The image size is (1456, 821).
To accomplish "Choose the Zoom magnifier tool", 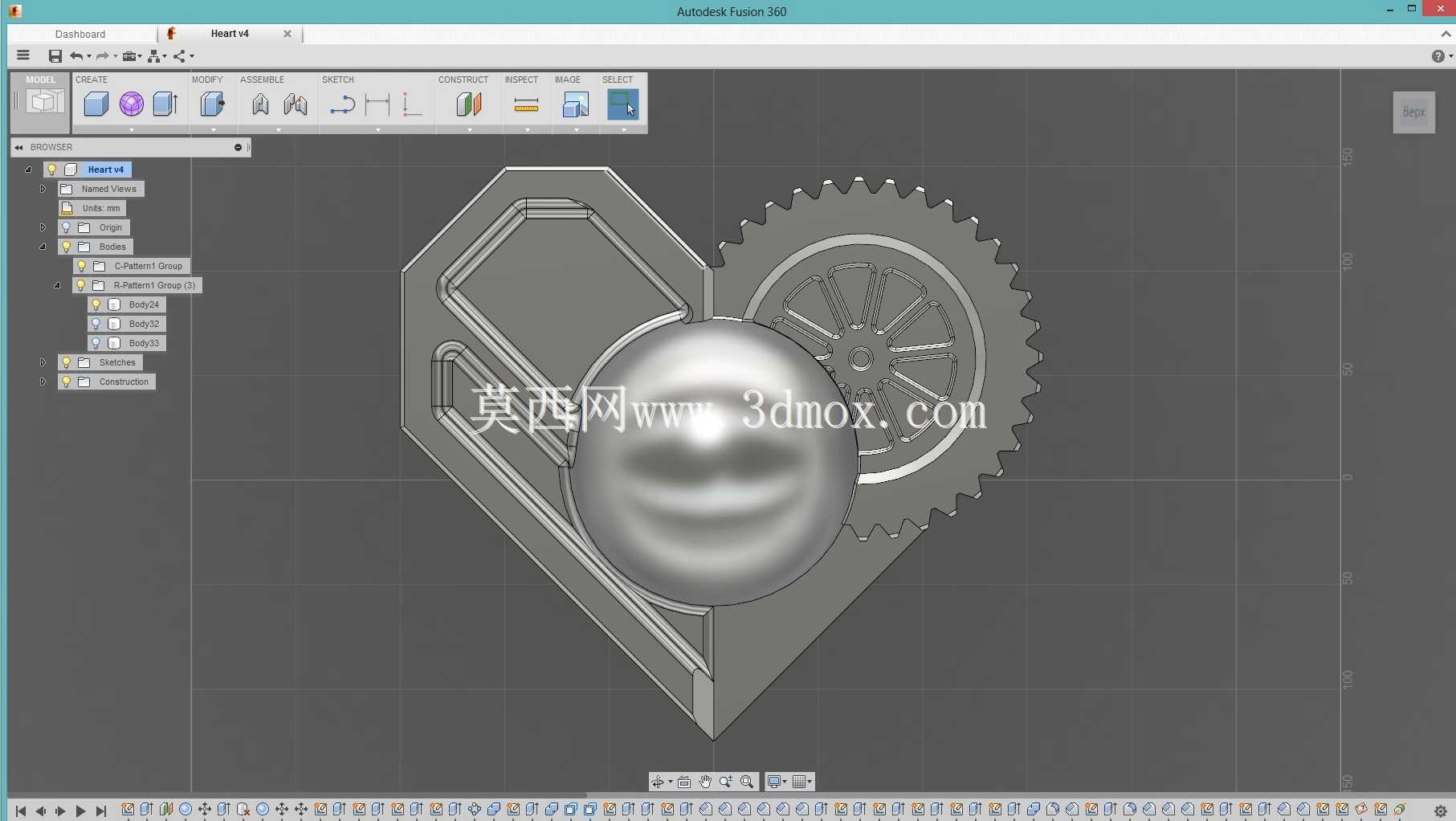I will [726, 782].
